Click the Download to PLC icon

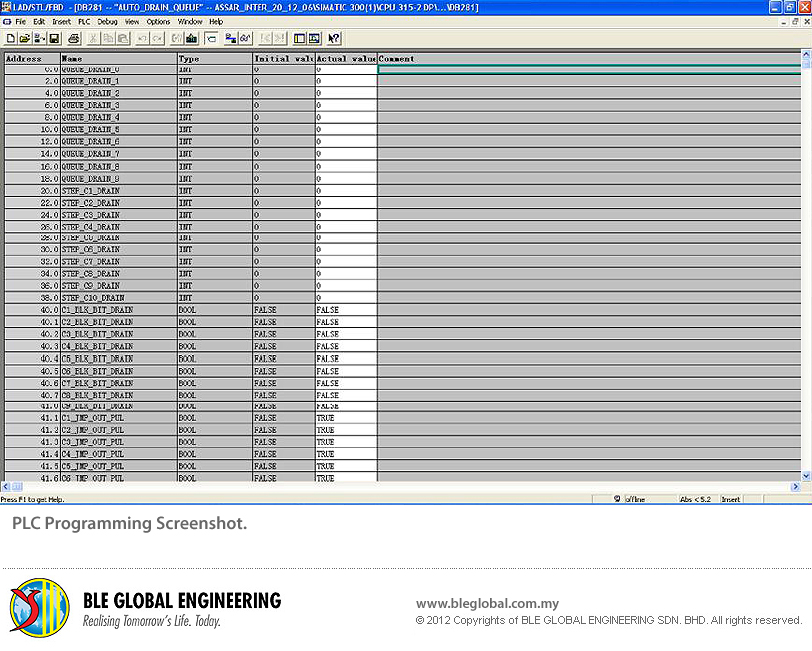pos(191,38)
